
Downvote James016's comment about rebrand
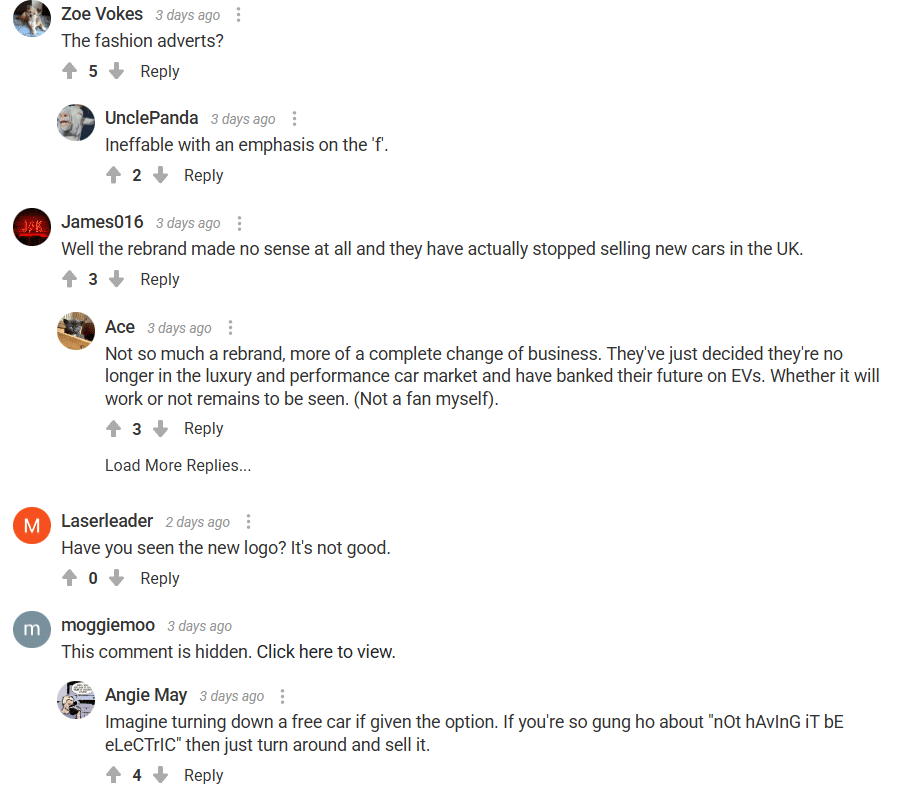pos(116,279)
